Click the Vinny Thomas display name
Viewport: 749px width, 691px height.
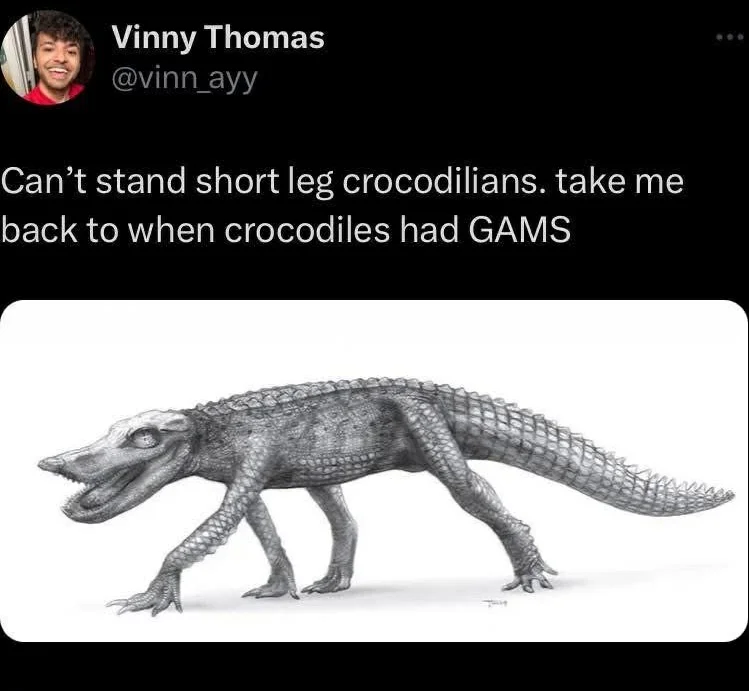click(217, 38)
